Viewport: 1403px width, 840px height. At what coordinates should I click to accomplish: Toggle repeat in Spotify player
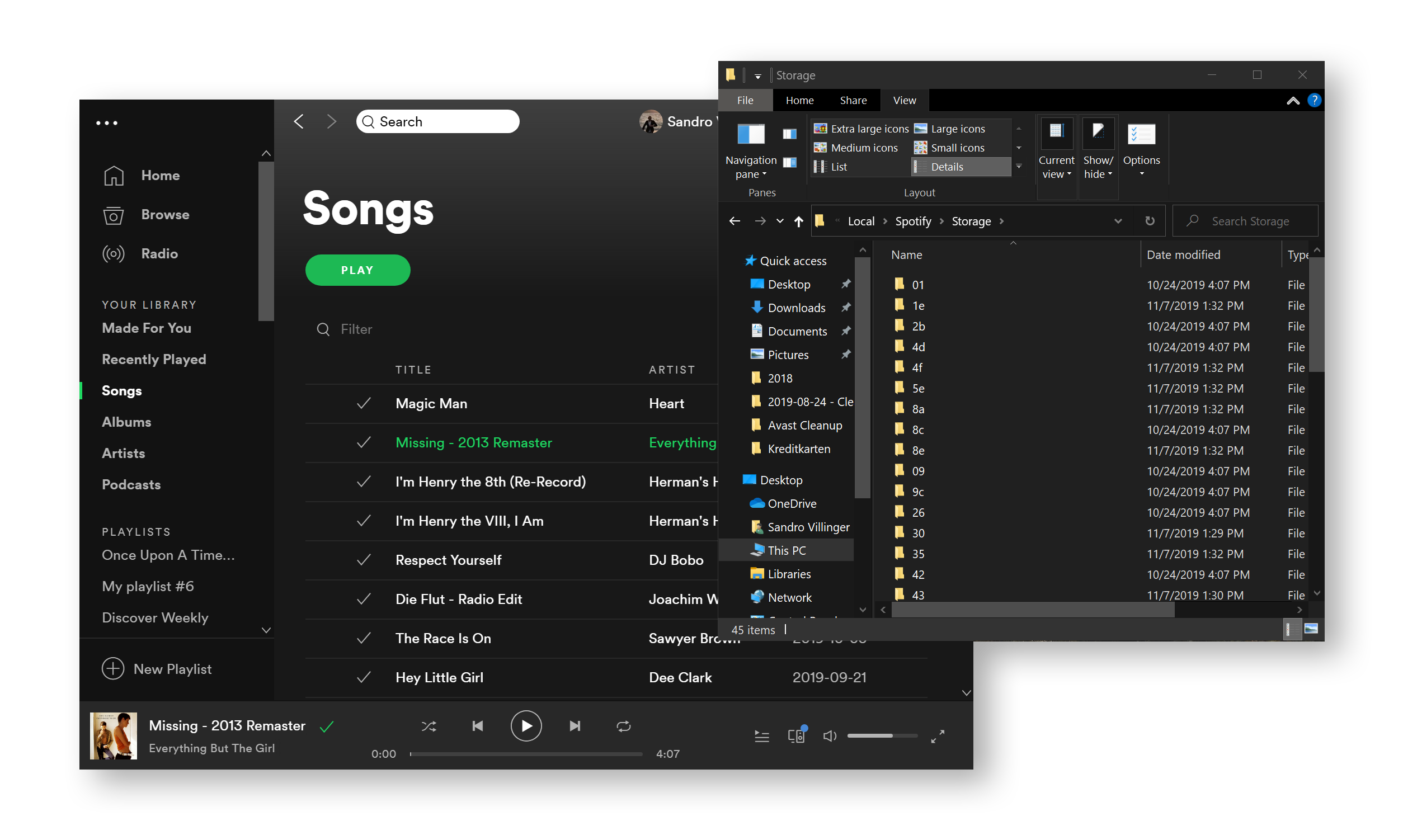(x=623, y=726)
